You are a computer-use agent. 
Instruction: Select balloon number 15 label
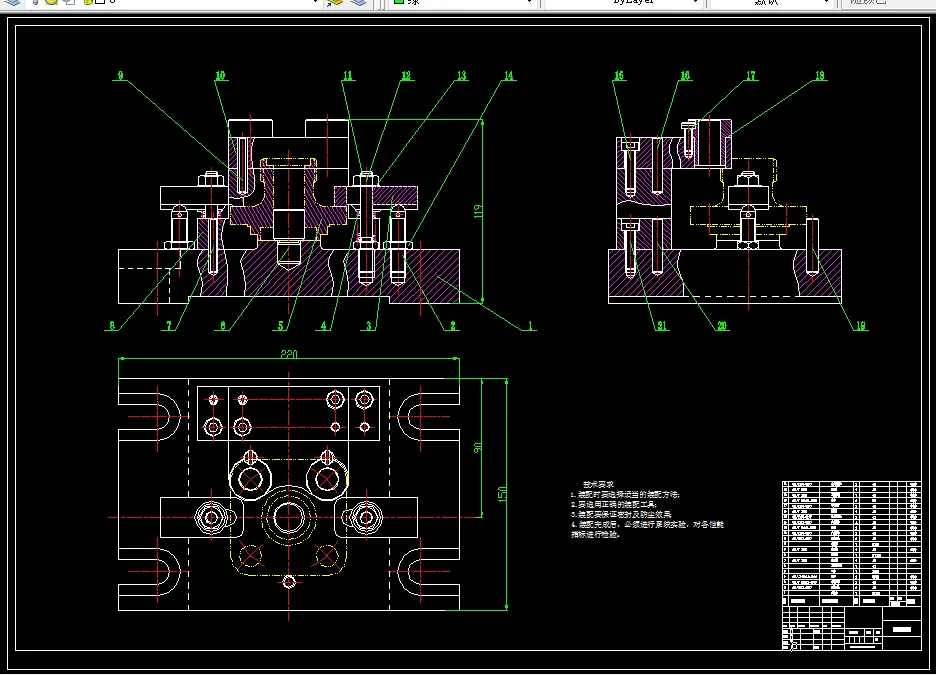click(x=619, y=75)
